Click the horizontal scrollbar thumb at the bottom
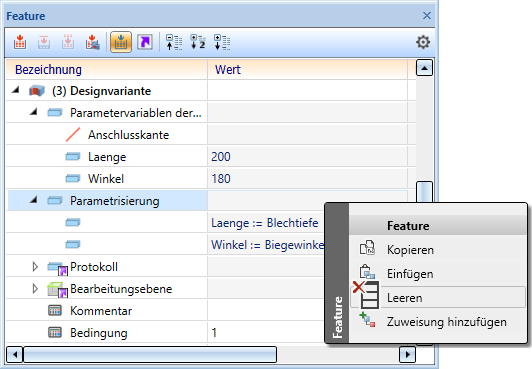The image size is (532, 369). tap(150, 355)
